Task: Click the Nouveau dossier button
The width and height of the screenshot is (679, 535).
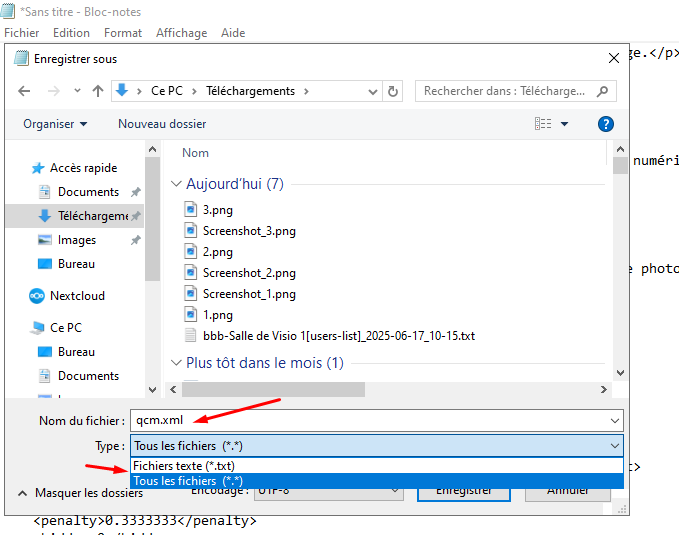Action: point(162,124)
